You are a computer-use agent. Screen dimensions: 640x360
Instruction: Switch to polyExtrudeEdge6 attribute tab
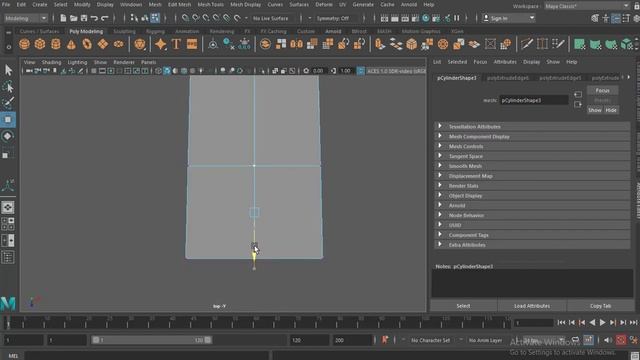click(508, 78)
